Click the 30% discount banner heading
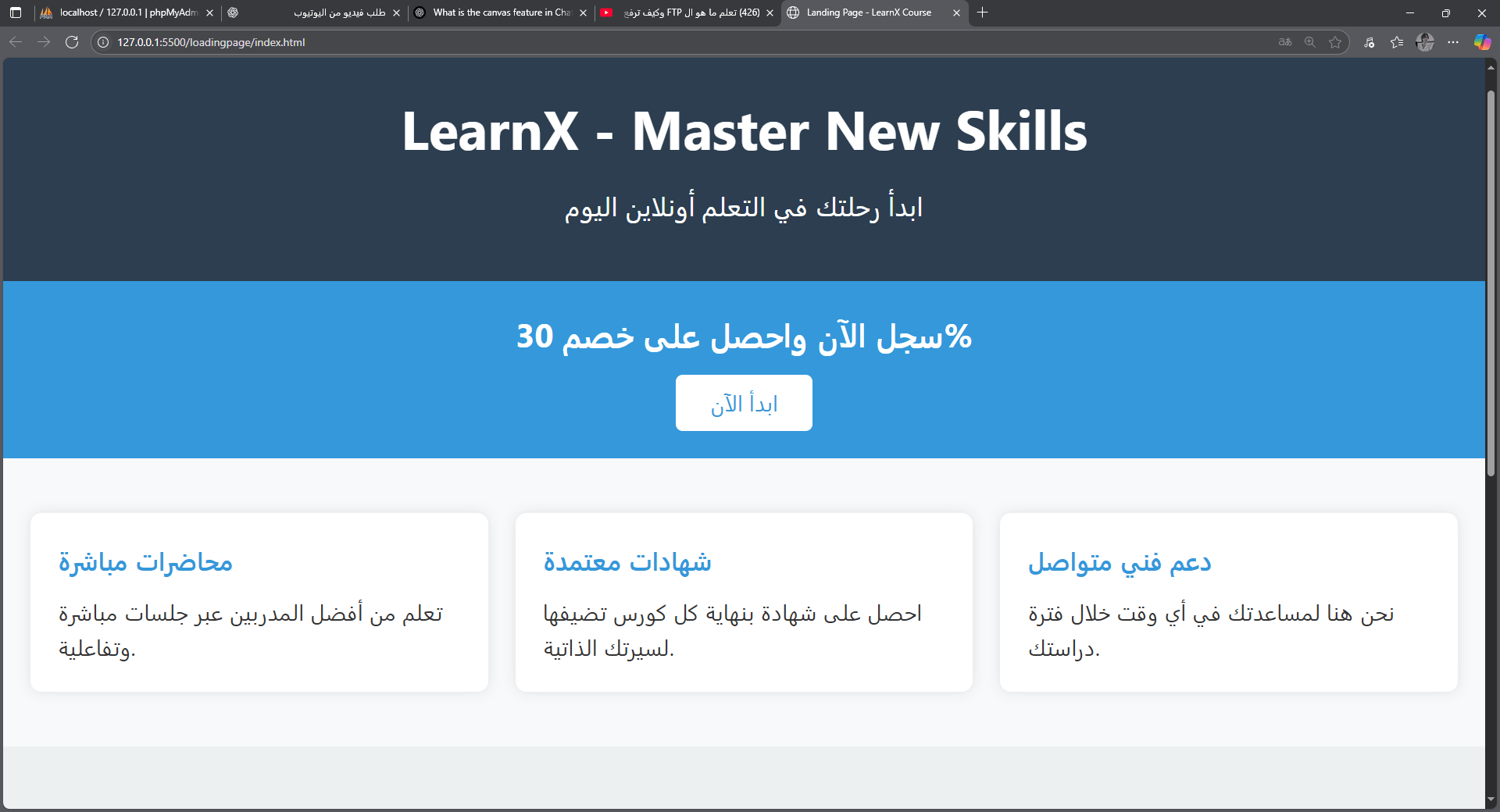Viewport: 1500px width, 812px height. coord(744,337)
